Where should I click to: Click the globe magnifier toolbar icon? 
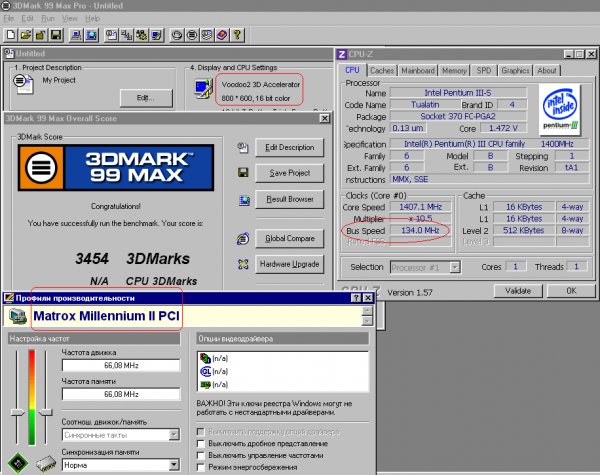[x=91, y=35]
